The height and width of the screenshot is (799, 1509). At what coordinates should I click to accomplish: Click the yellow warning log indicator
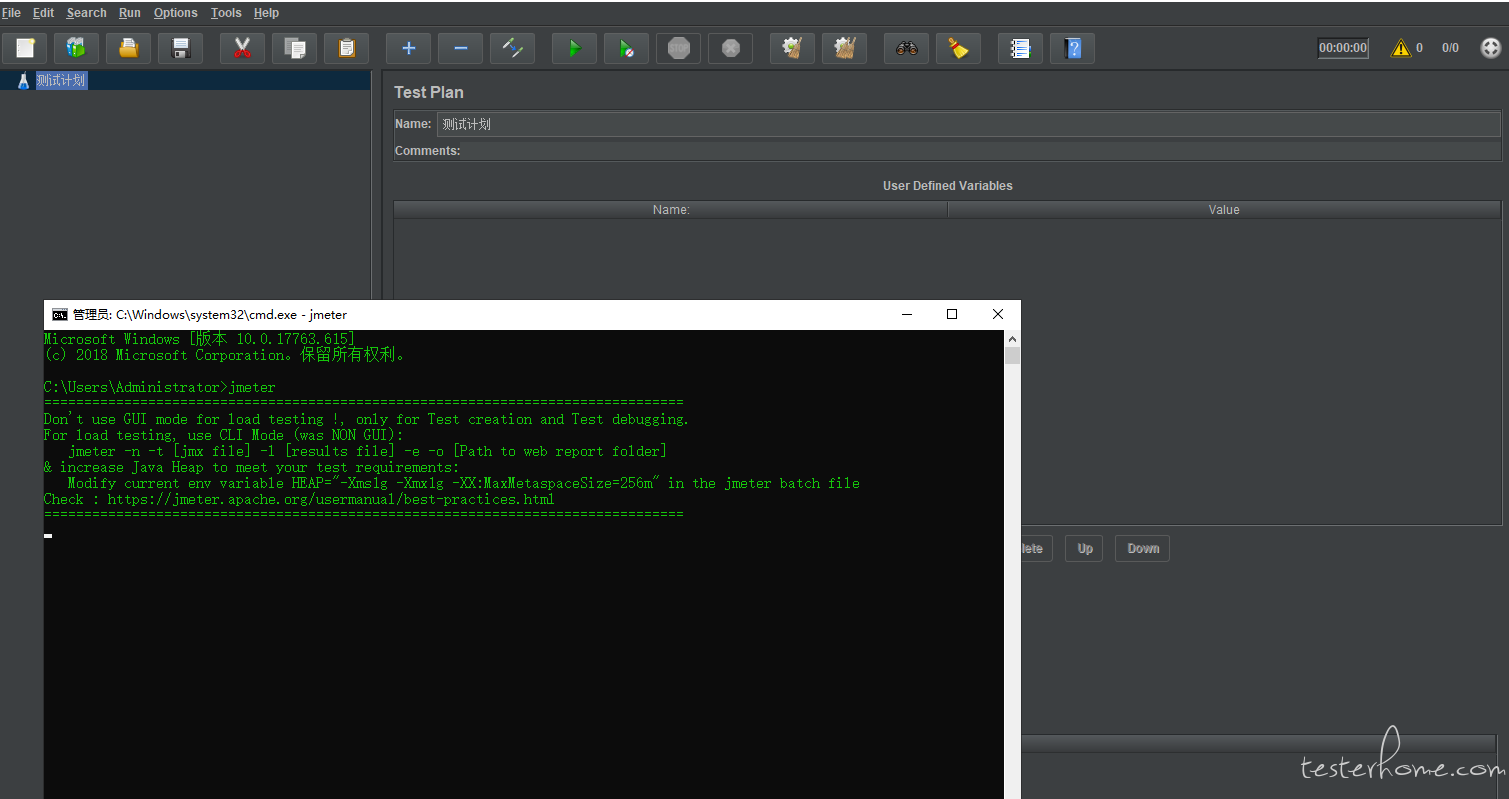(1401, 48)
